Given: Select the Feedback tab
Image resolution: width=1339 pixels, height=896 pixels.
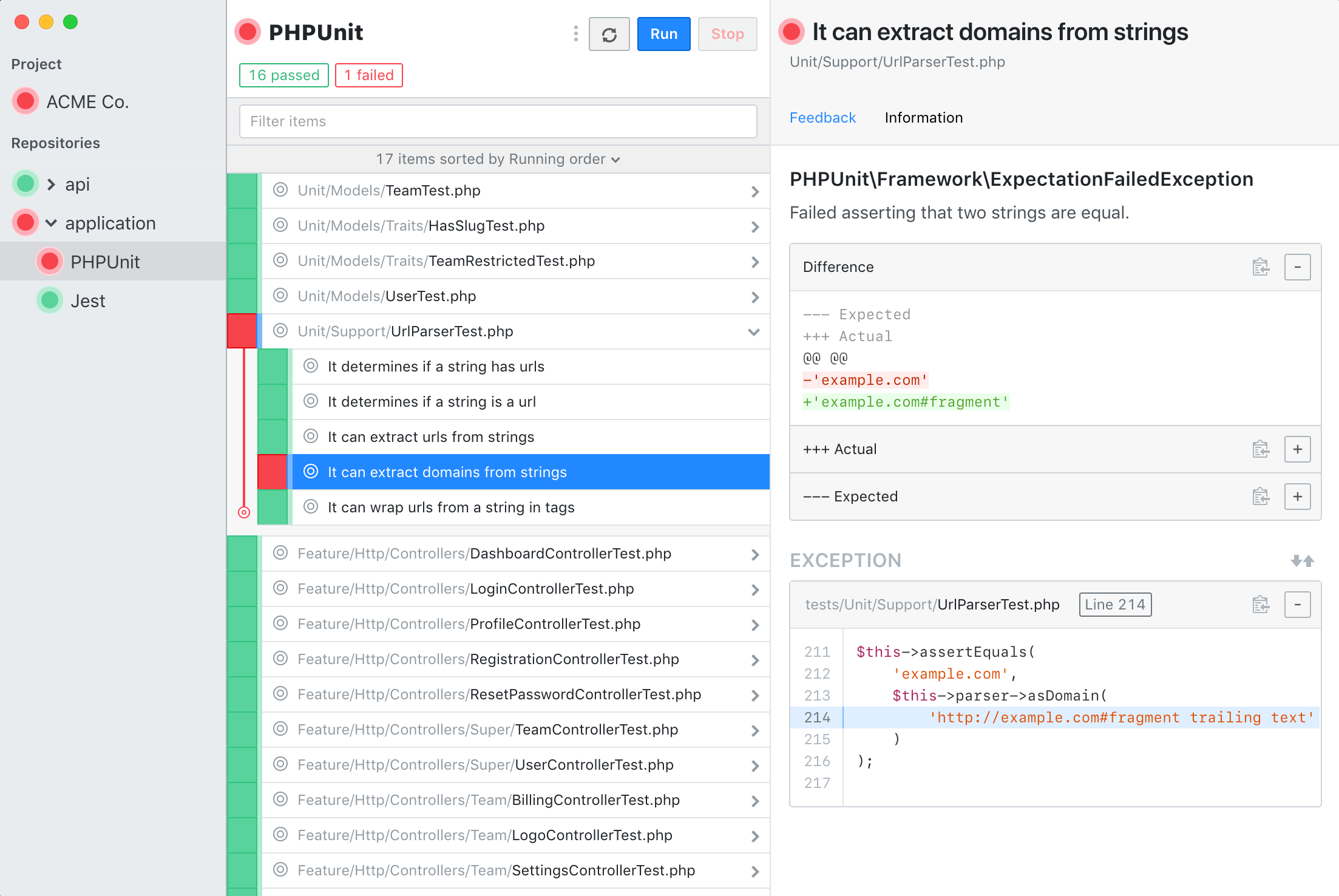Looking at the screenshot, I should [x=822, y=118].
